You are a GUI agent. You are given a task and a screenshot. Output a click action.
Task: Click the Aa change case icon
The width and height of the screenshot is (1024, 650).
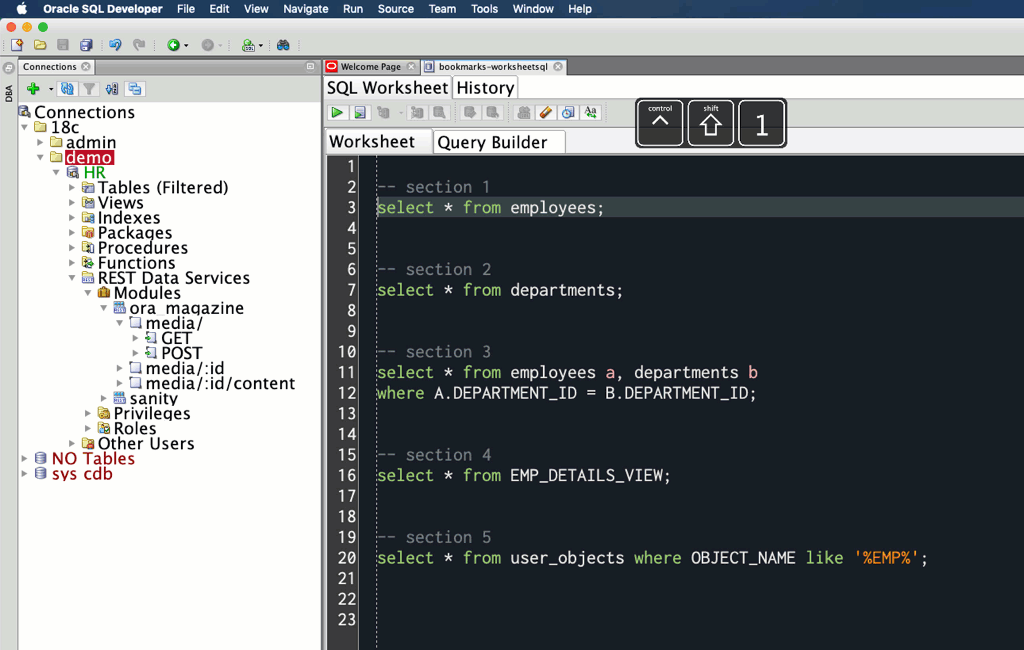[591, 112]
